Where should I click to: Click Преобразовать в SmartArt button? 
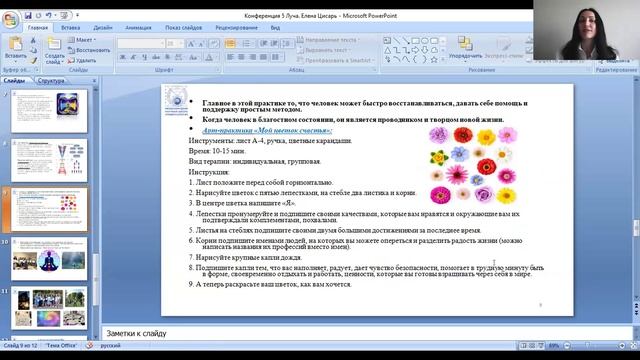(x=336, y=60)
